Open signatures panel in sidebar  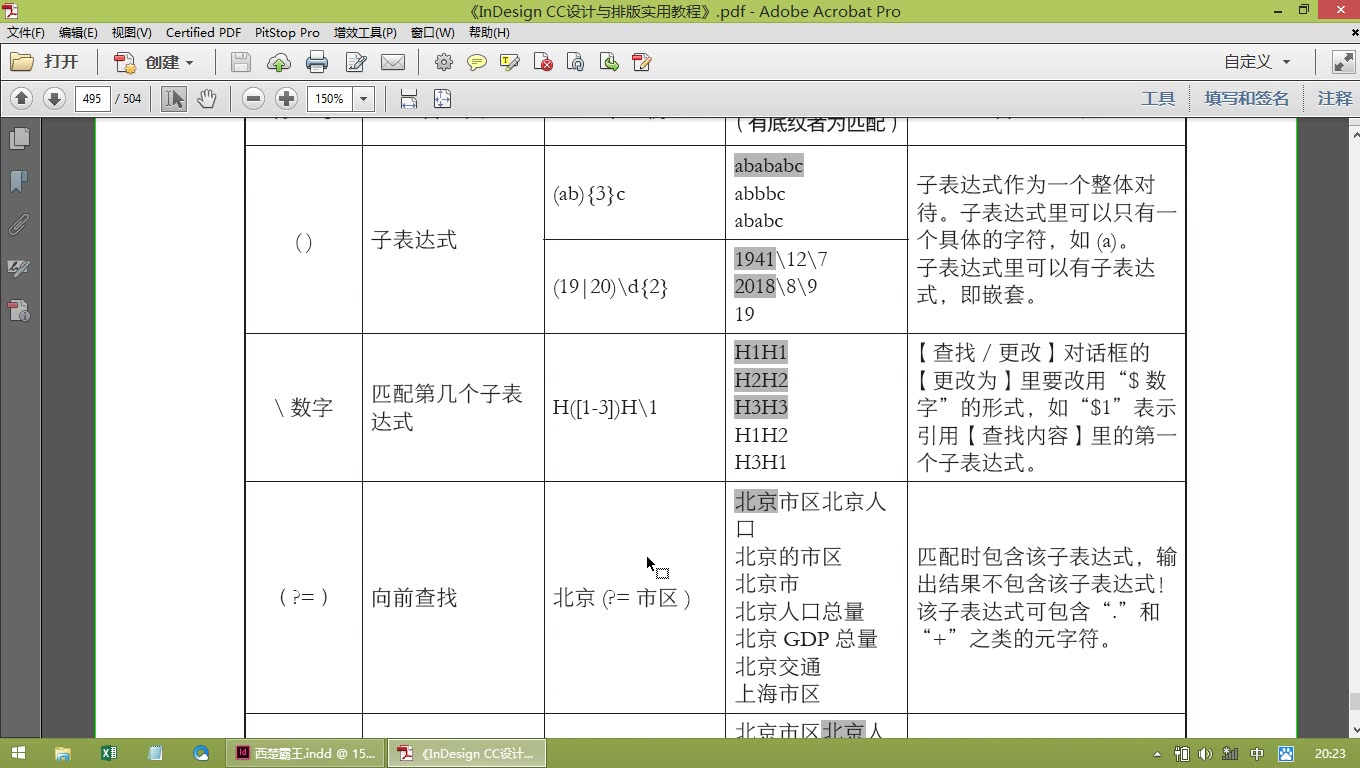(19, 268)
